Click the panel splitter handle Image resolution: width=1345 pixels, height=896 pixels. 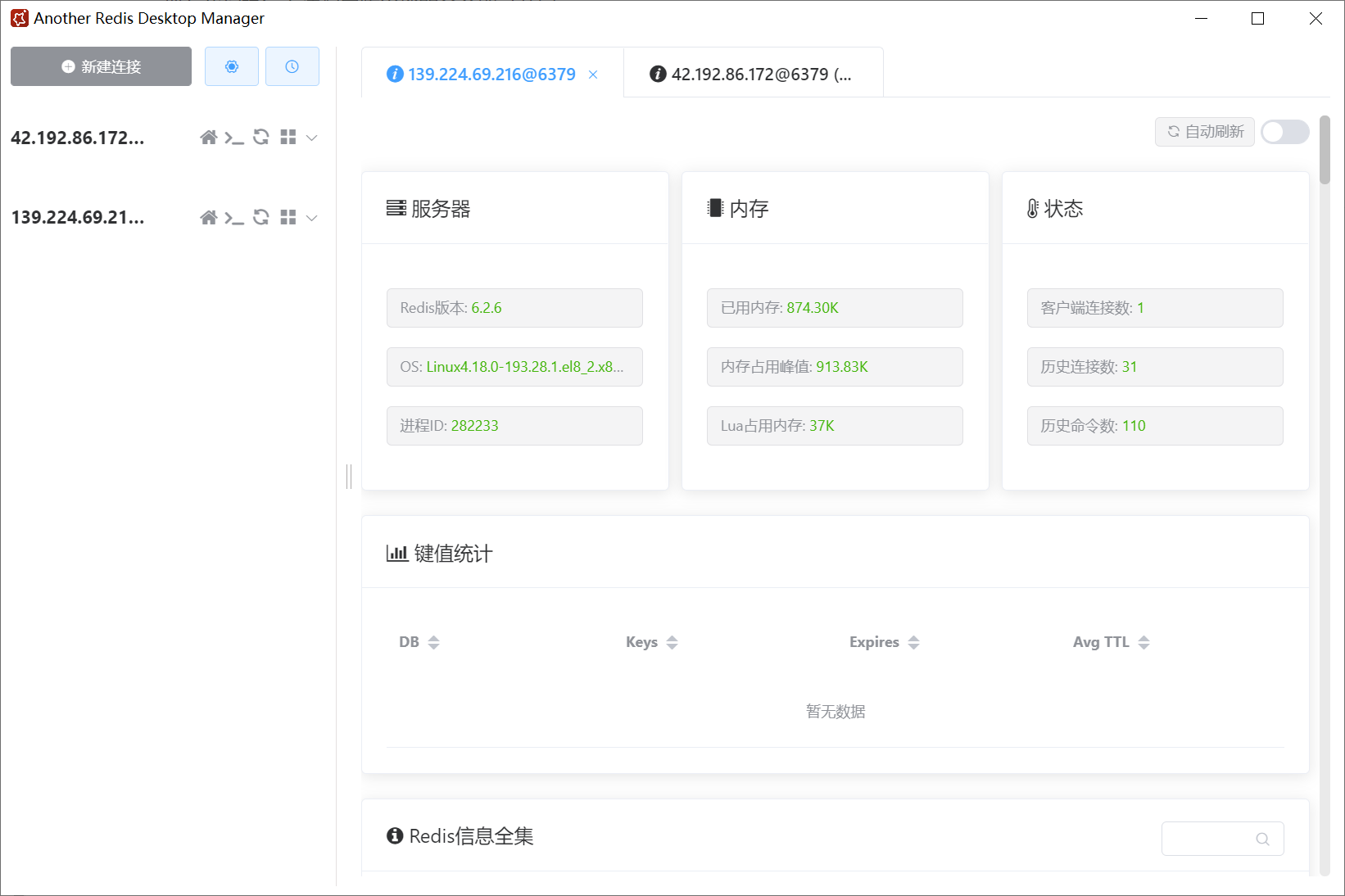(349, 476)
